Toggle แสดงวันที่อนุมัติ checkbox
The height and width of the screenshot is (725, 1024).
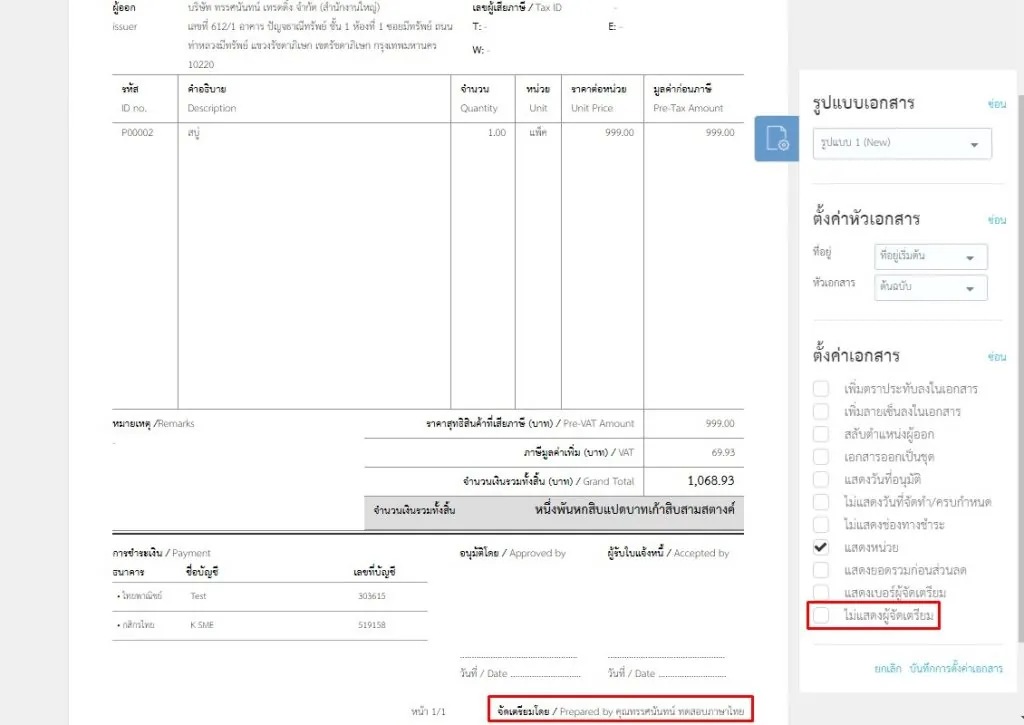(x=821, y=479)
